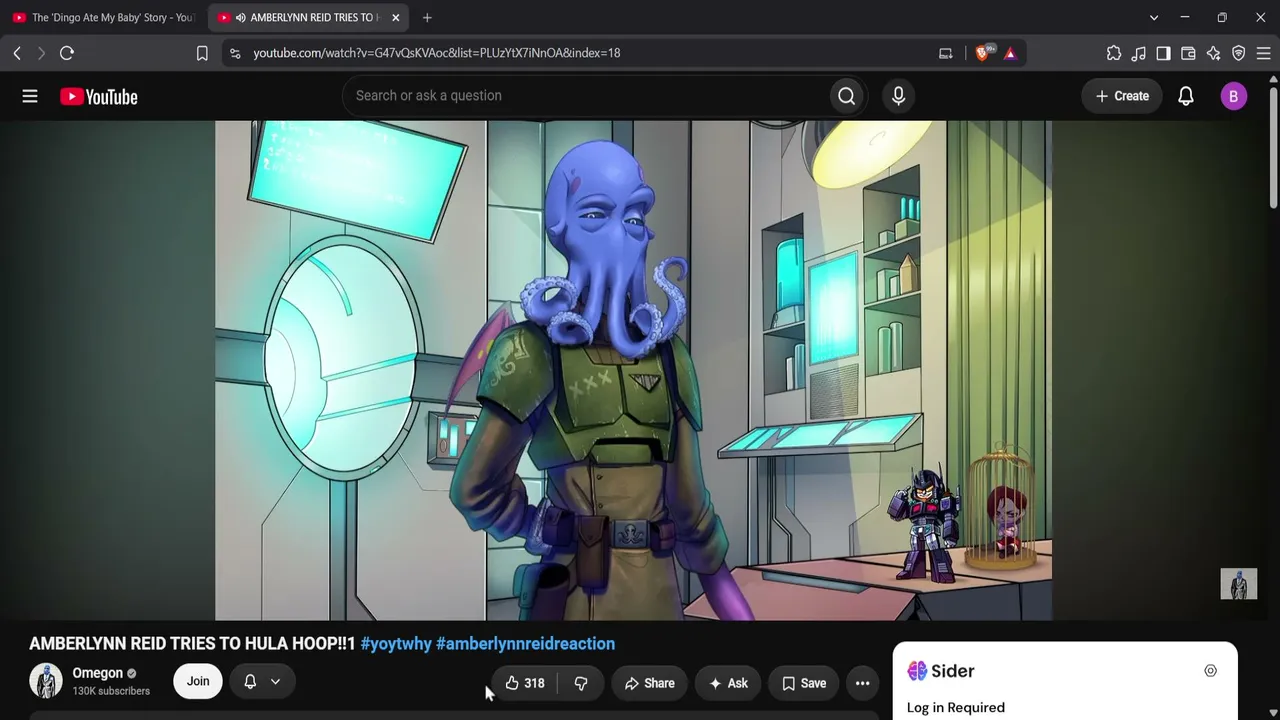Open the media control music-note icon
The height and width of the screenshot is (720, 1280).
[1139, 53]
